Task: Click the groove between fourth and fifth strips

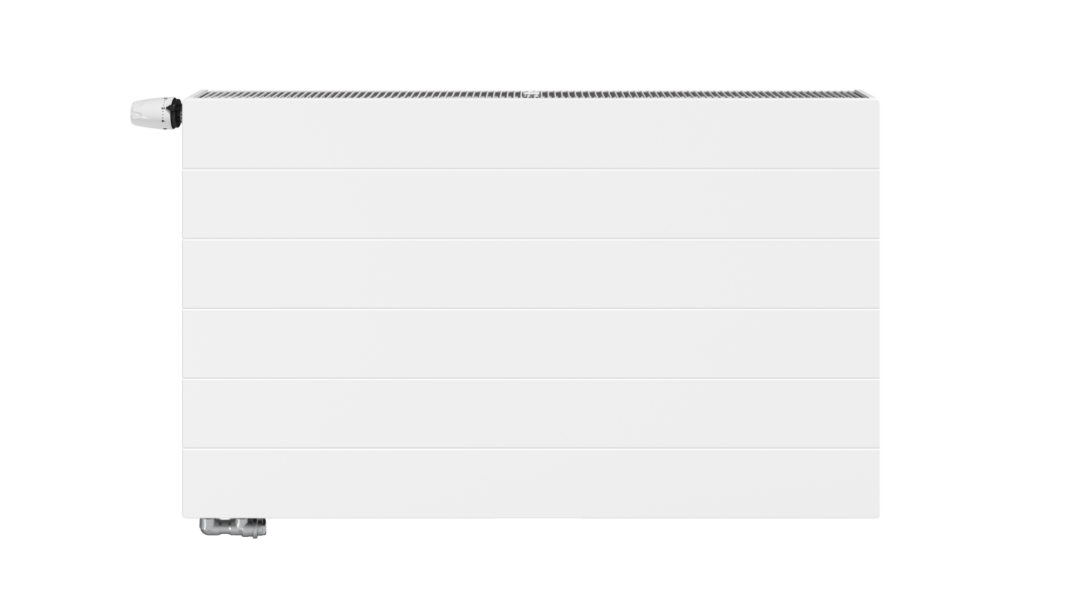Action: click(531, 378)
